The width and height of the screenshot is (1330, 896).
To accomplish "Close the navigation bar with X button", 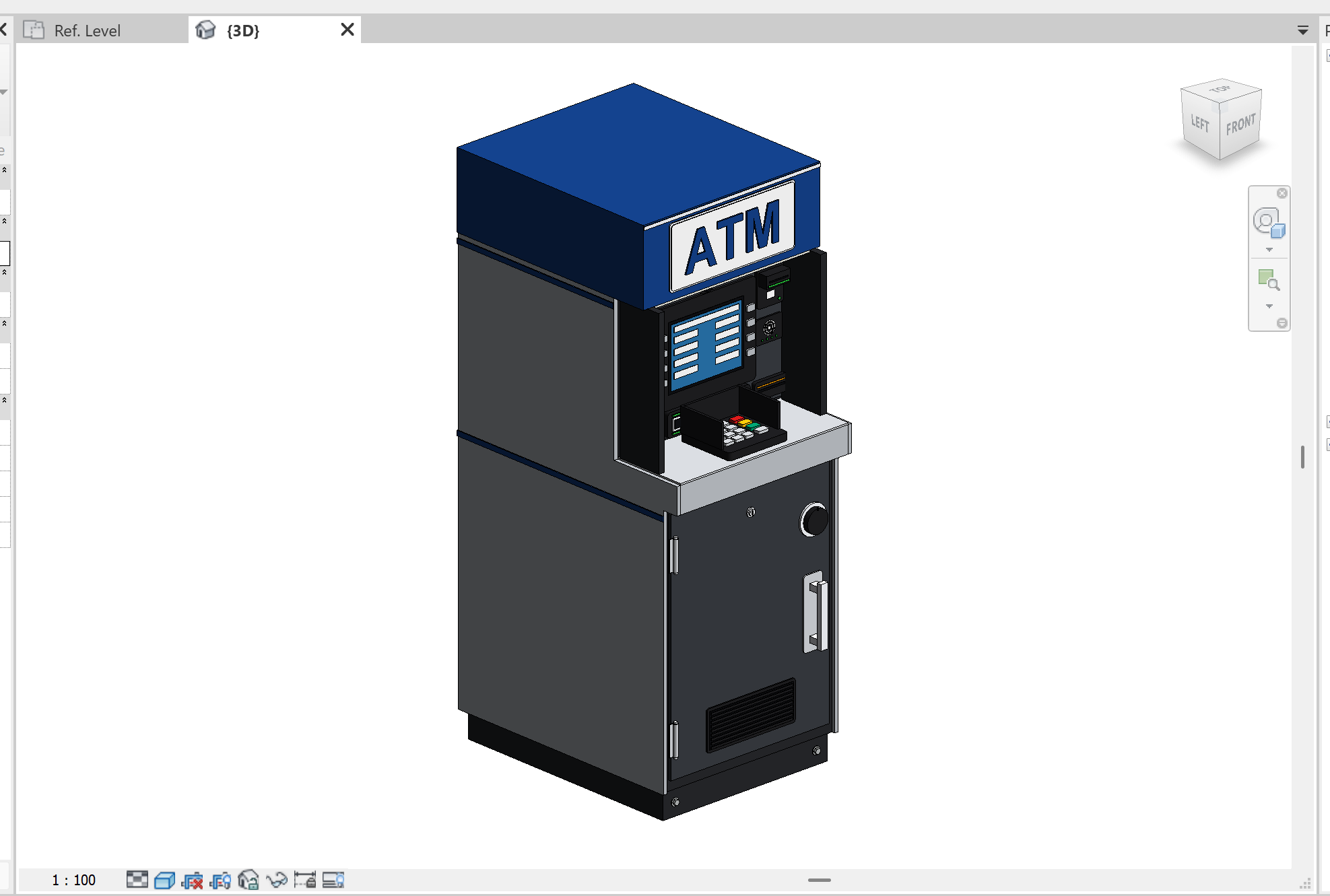I will (x=1282, y=193).
